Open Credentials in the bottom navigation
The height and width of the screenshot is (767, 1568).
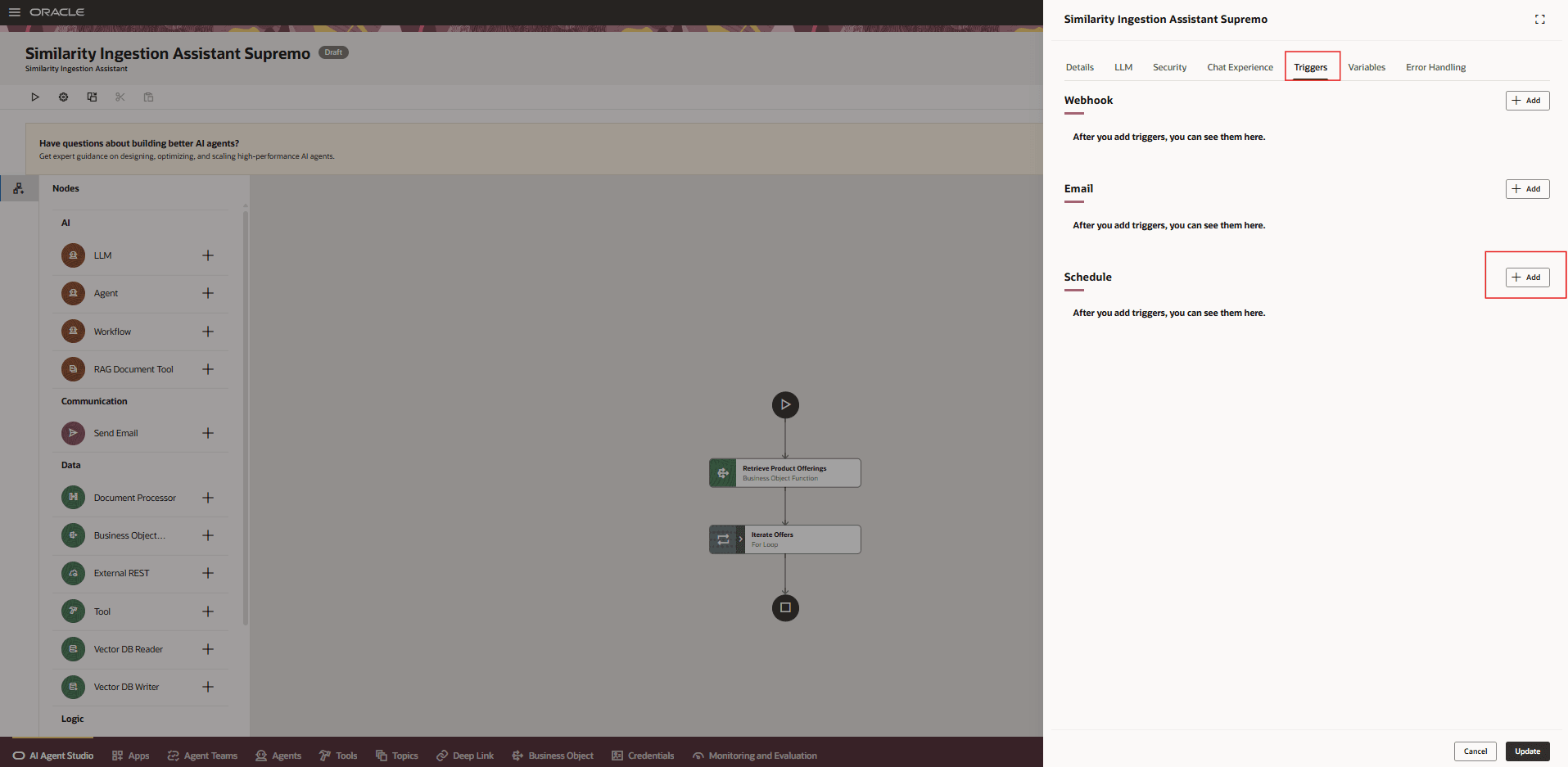(643, 755)
